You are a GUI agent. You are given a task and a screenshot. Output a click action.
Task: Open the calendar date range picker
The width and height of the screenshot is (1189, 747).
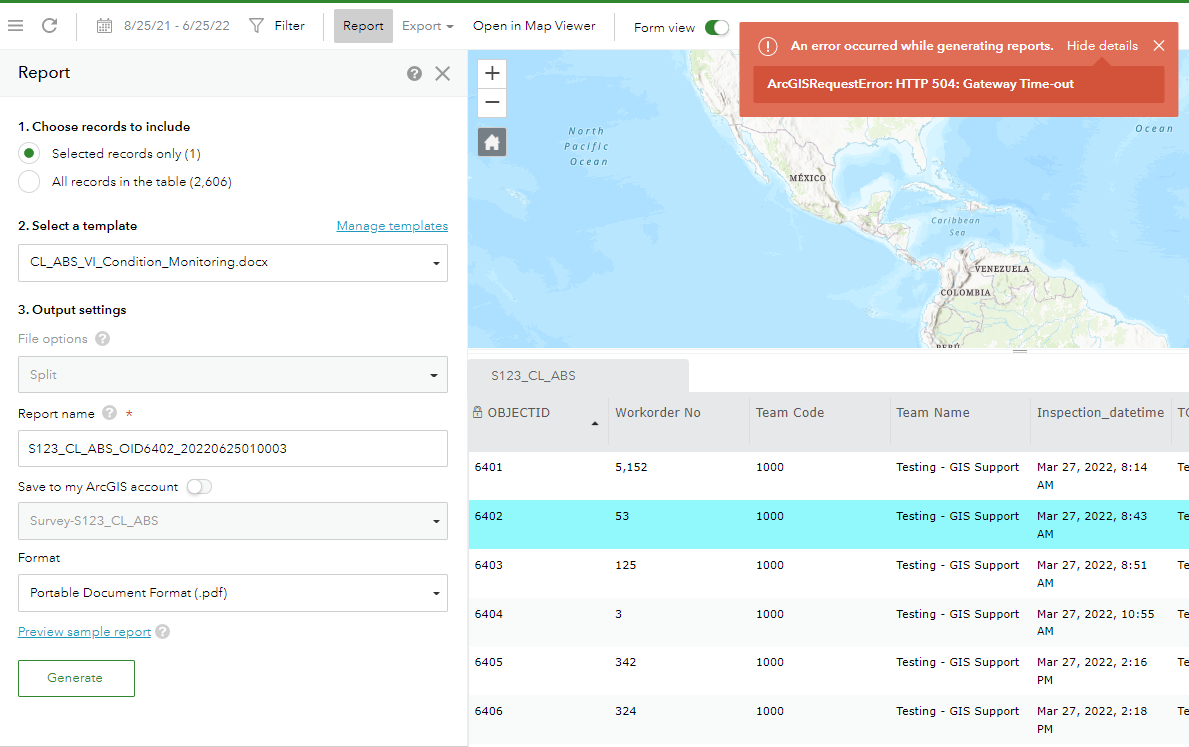tap(104, 26)
